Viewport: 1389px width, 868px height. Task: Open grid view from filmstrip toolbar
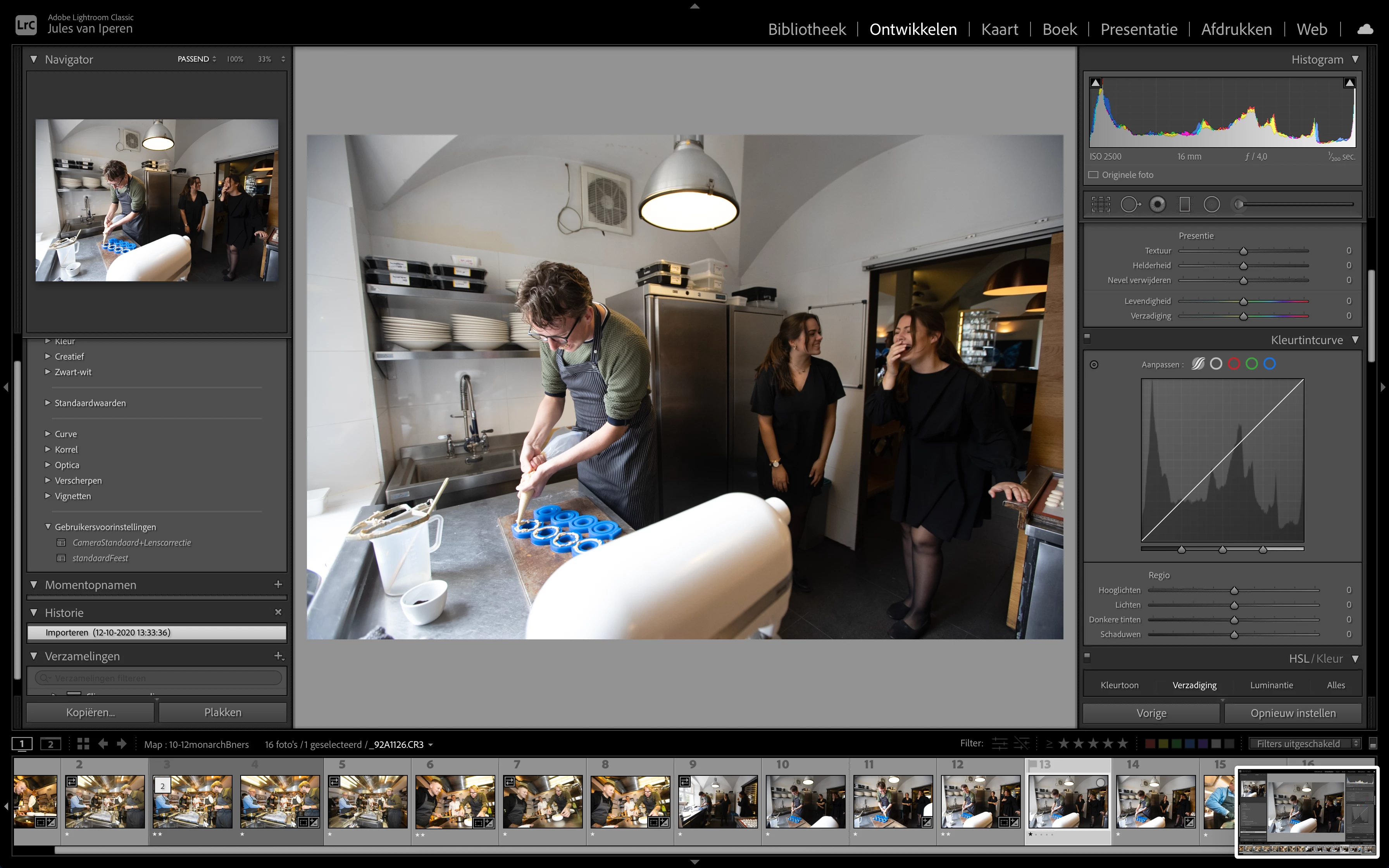pos(83,744)
